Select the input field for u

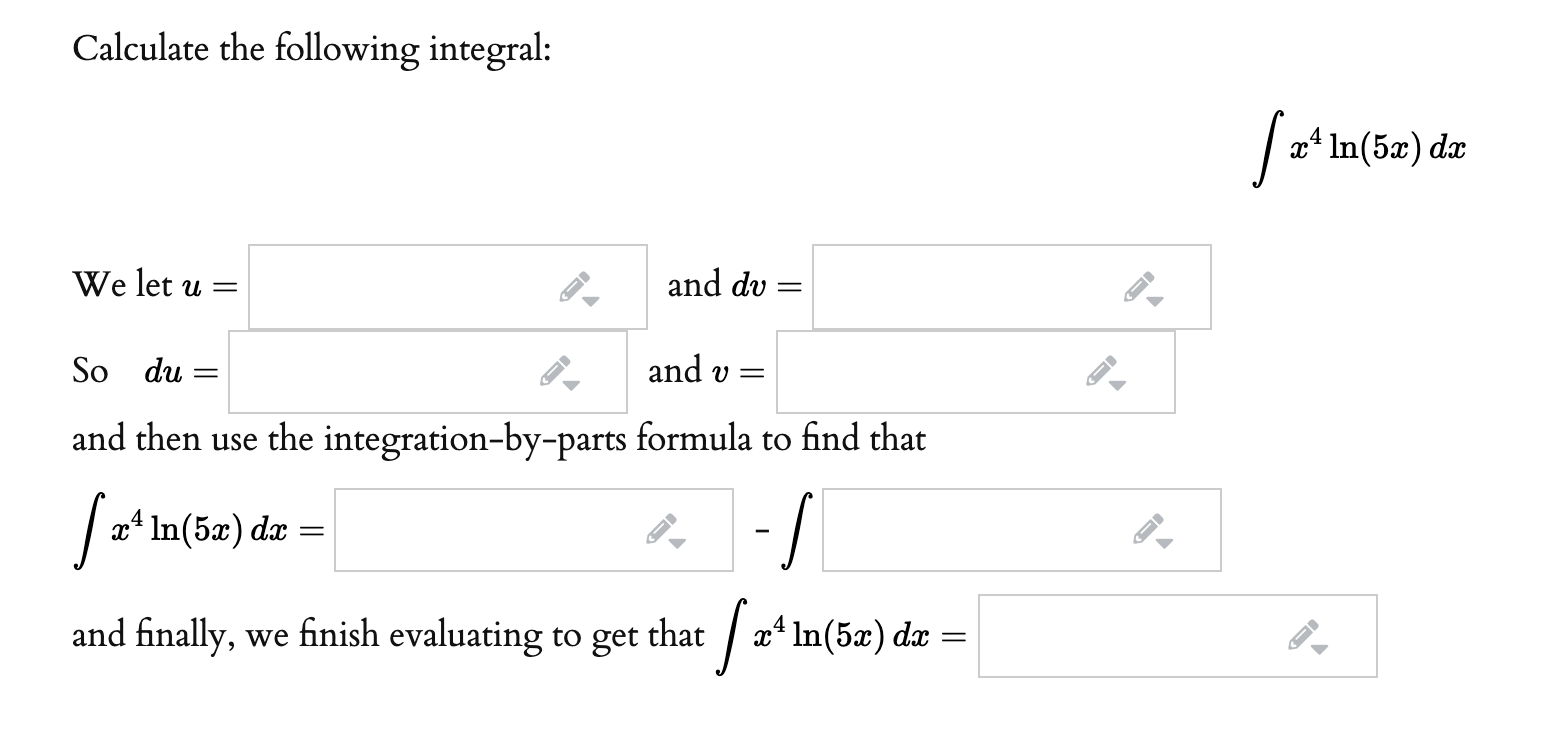pos(430,287)
